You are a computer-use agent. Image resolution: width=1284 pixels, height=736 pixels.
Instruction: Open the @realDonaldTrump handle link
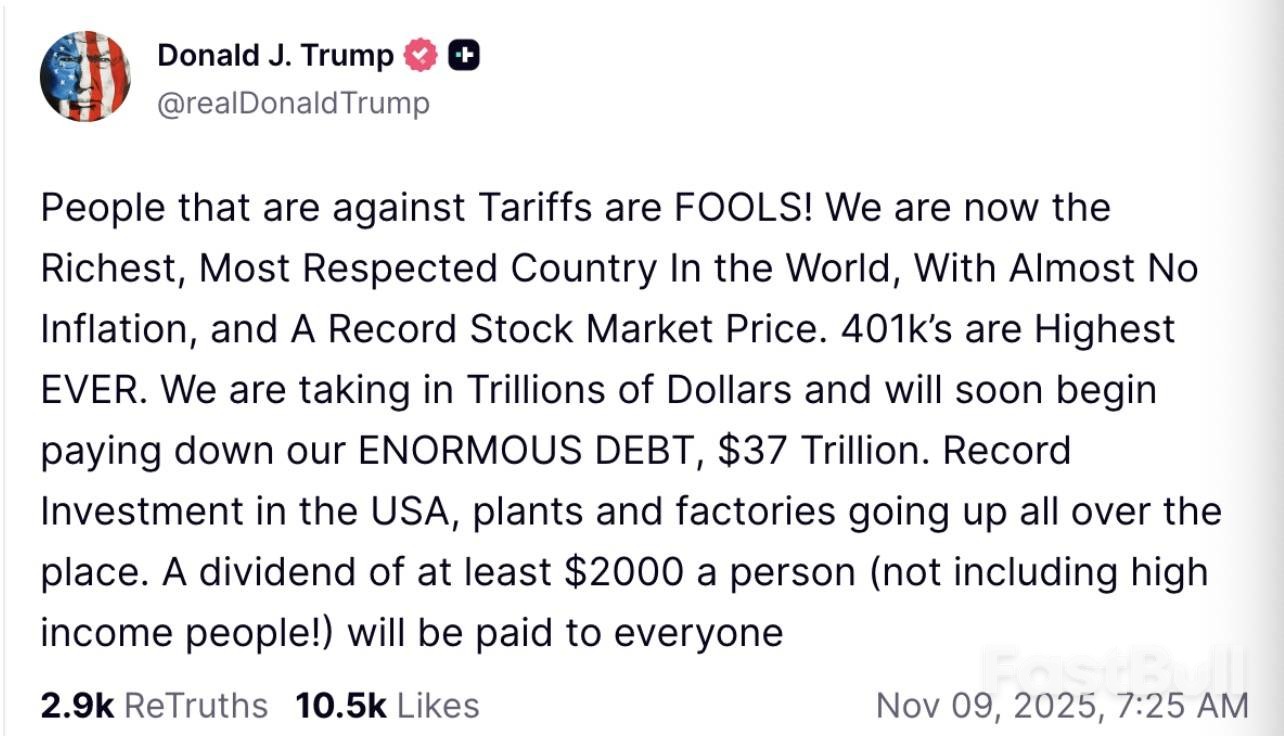point(293,103)
